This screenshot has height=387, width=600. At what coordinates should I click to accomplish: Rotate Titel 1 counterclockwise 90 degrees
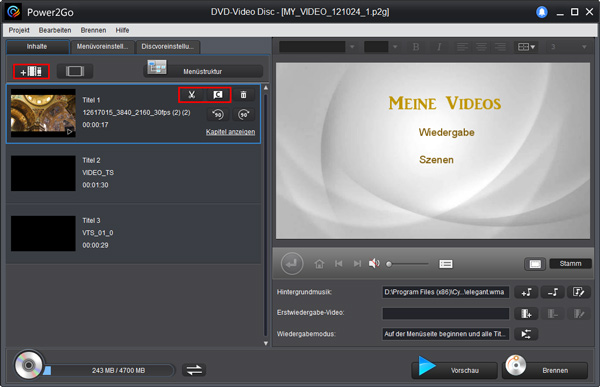pyautogui.click(x=218, y=114)
